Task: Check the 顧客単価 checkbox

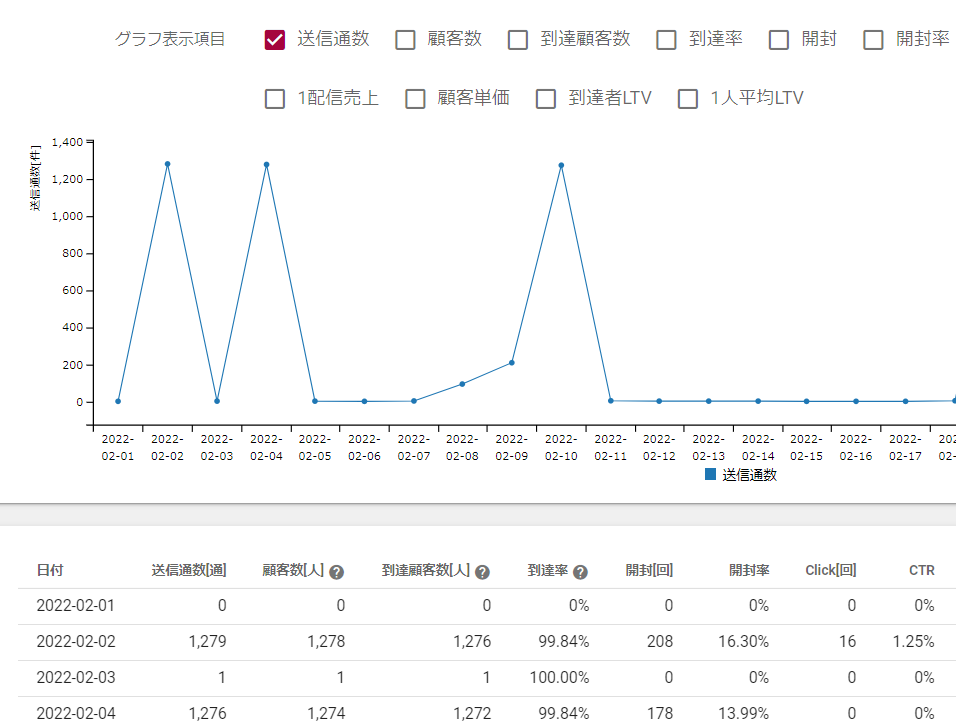Action: tap(416, 99)
